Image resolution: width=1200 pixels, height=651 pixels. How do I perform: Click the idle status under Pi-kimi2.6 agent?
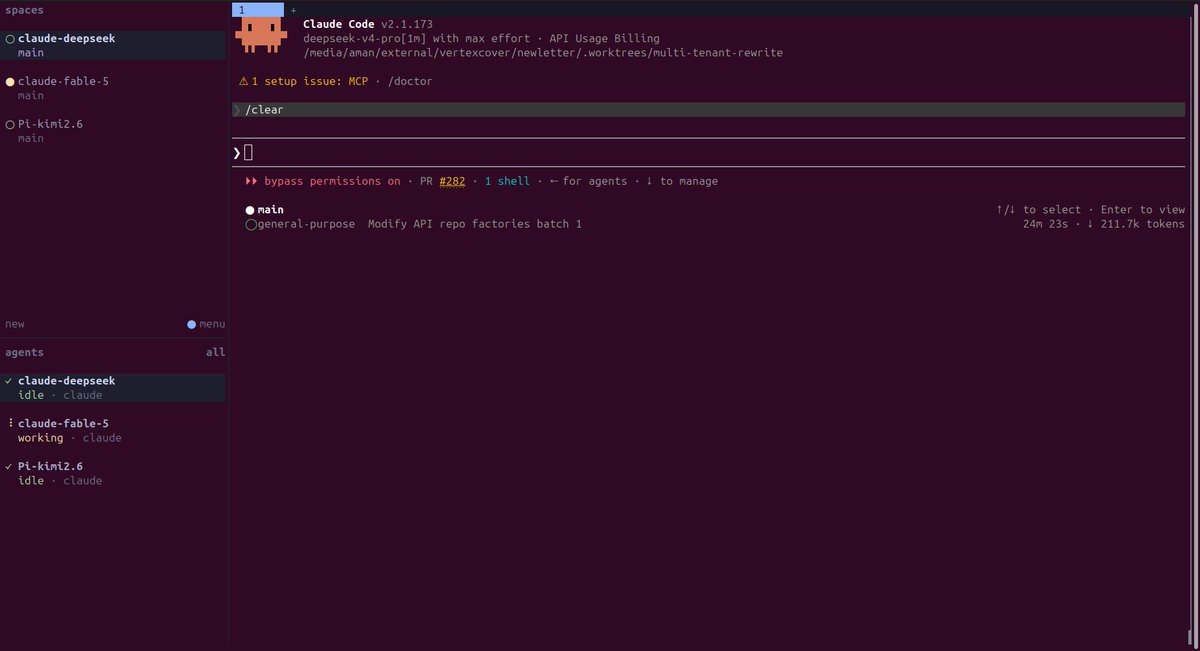point(31,481)
